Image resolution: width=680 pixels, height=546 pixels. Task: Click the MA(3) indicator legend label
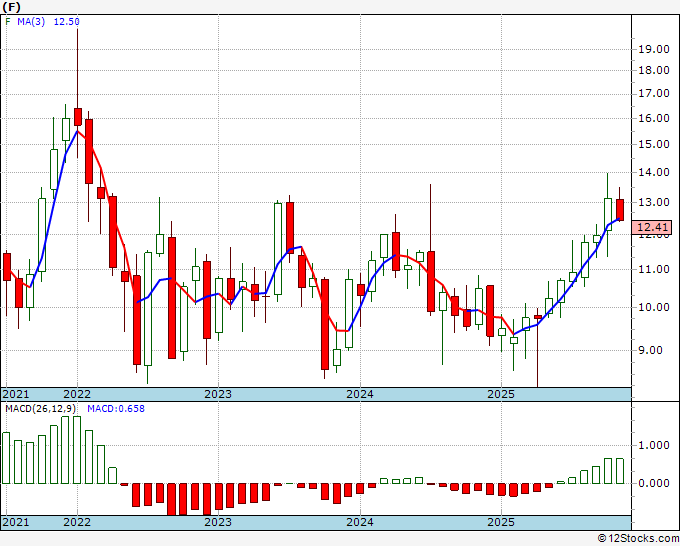[x=31, y=22]
